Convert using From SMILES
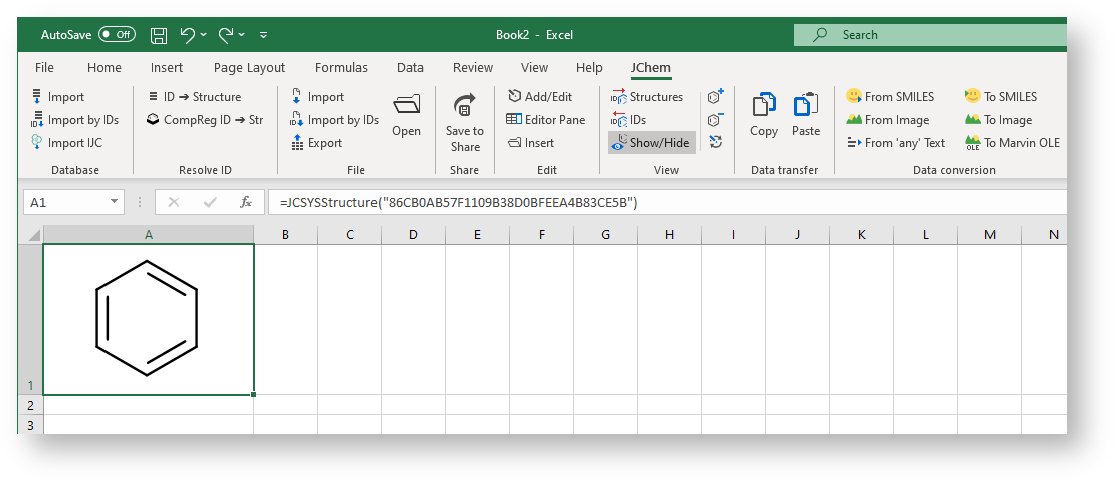The width and height of the screenshot is (1115, 482). click(890, 97)
